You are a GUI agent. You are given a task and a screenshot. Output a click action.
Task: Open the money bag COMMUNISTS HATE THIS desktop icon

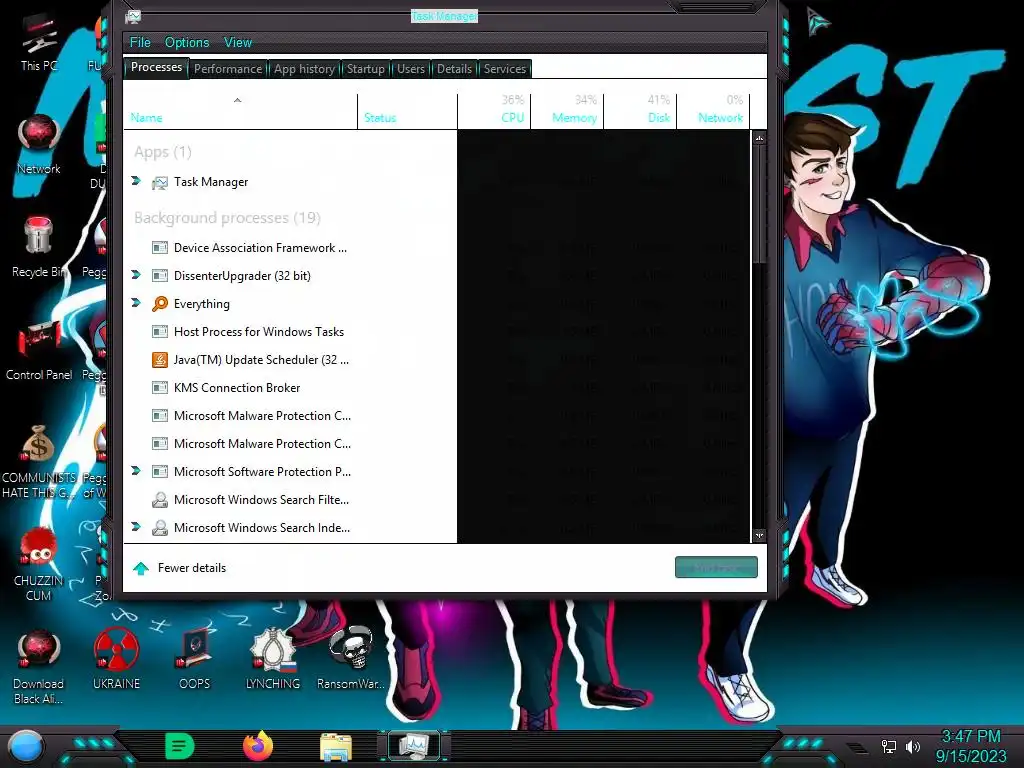(38, 460)
